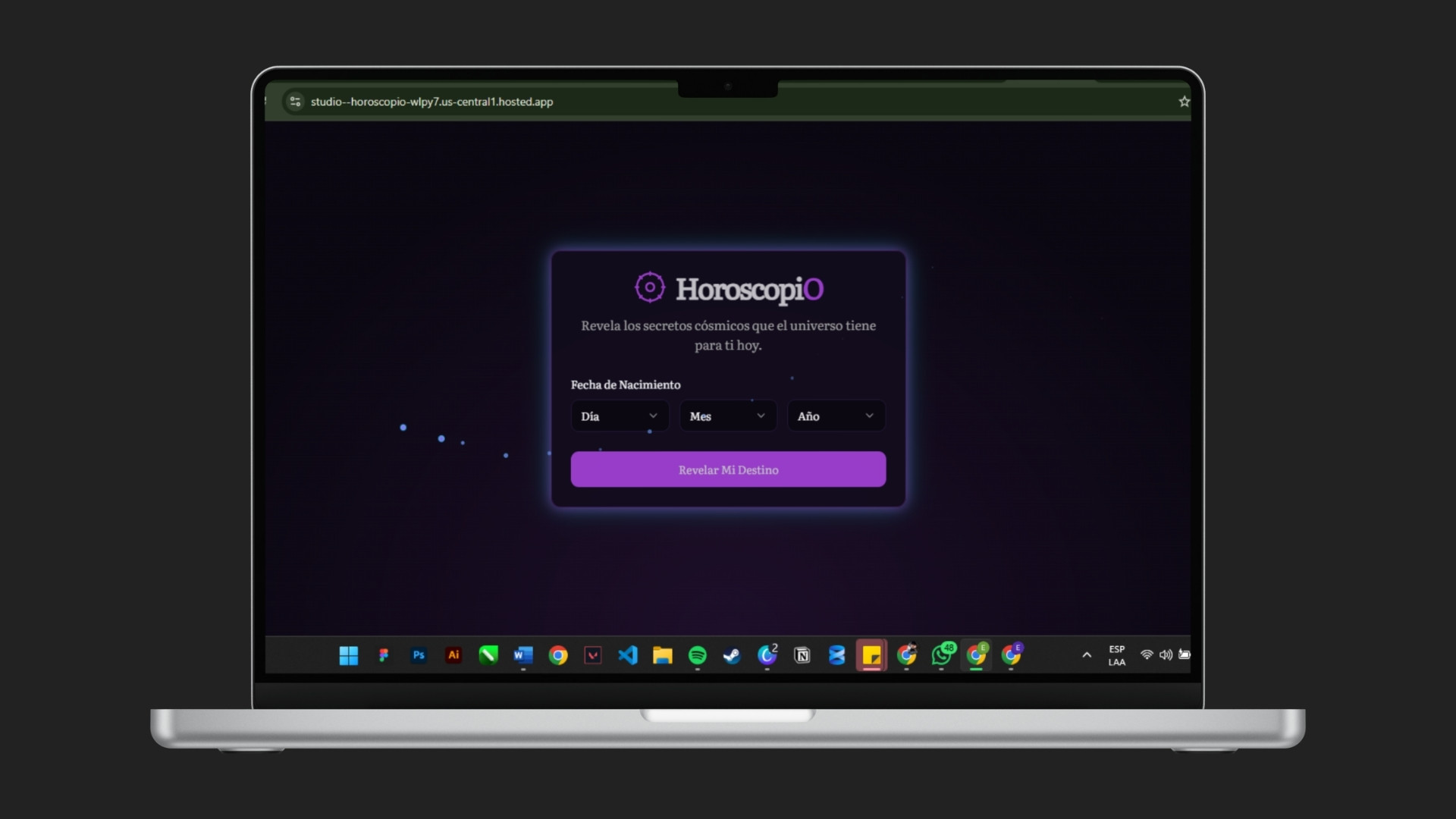Screen dimensions: 1456x819
Task: Toggle Wi-Fi from the system tray
Action: 1147,655
